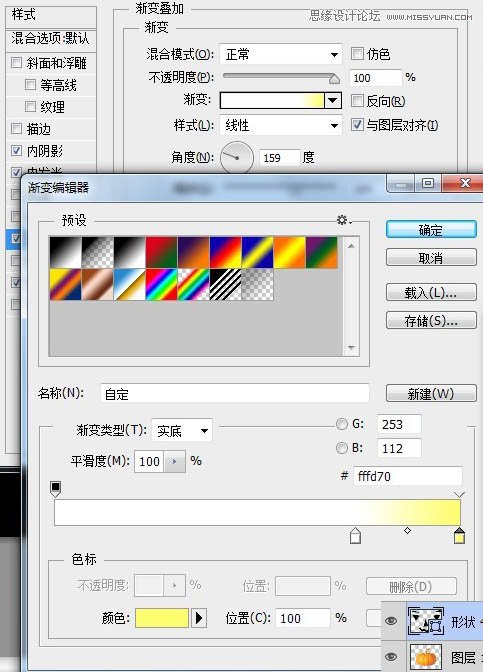Image resolution: width=483 pixels, height=672 pixels.
Task: Pick the blue-yellow-blue gradient preset
Action: [257, 252]
